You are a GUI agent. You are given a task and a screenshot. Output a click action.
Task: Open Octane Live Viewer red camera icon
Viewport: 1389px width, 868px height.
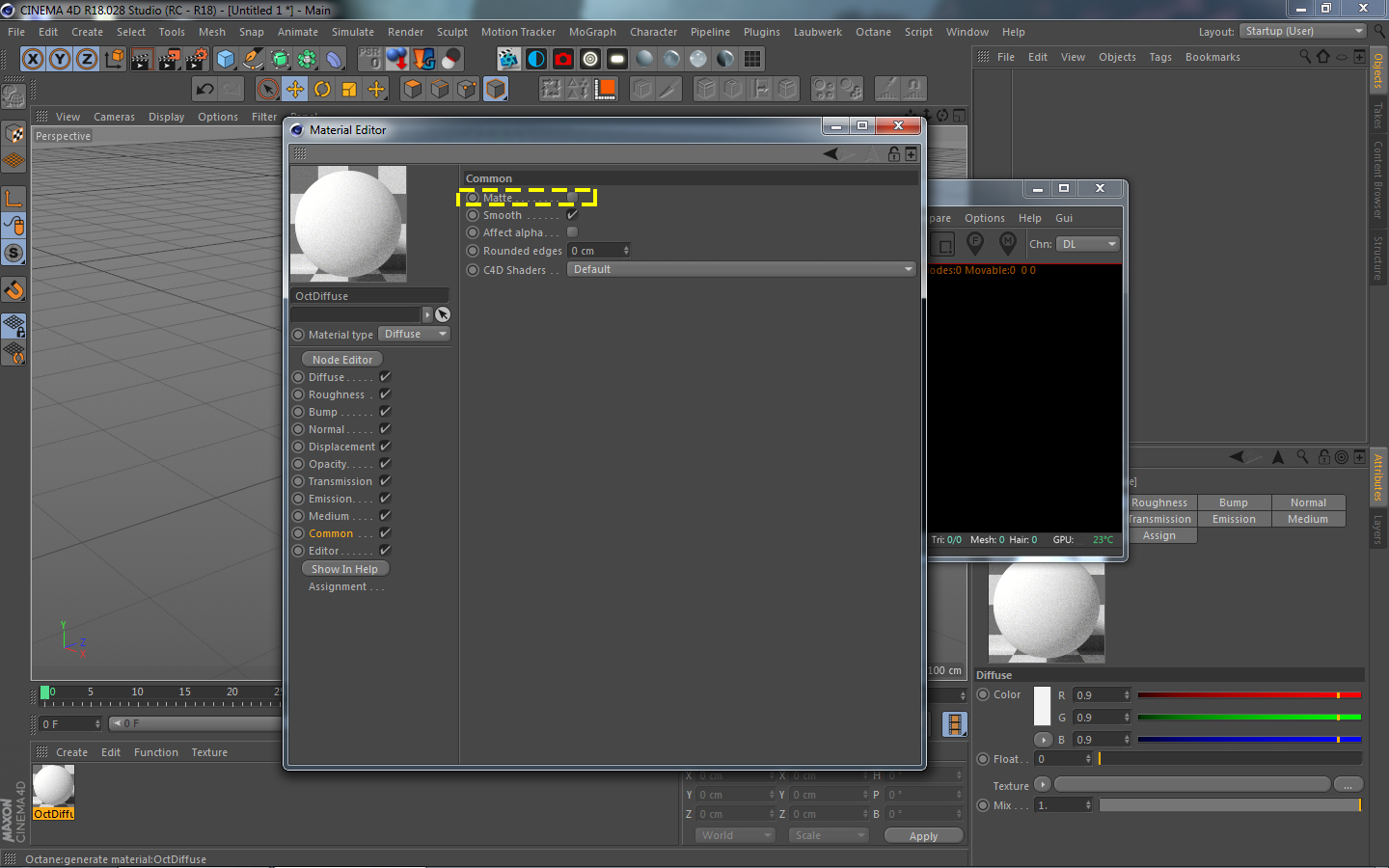(563, 59)
